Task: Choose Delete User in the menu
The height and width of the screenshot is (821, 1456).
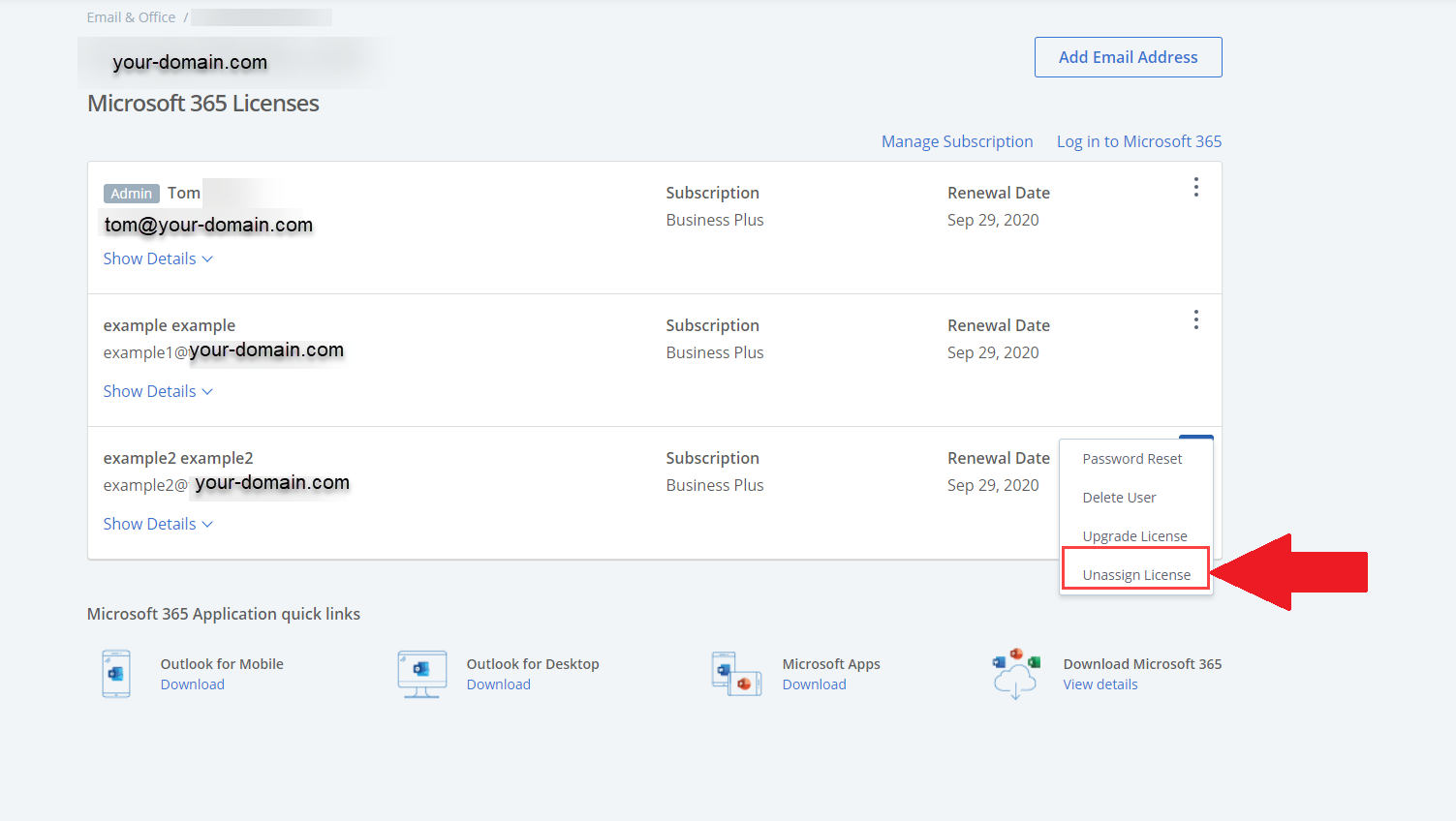Action: (x=1119, y=498)
